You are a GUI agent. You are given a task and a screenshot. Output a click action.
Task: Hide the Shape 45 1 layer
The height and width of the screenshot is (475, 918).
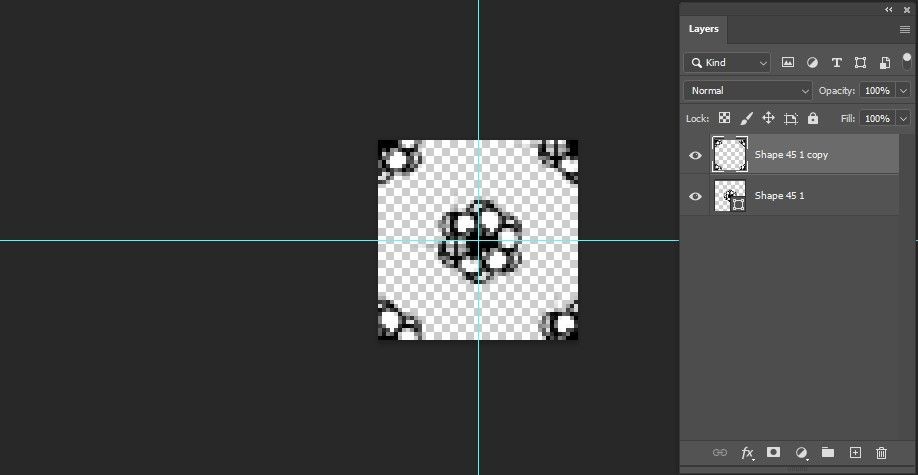[x=695, y=196]
